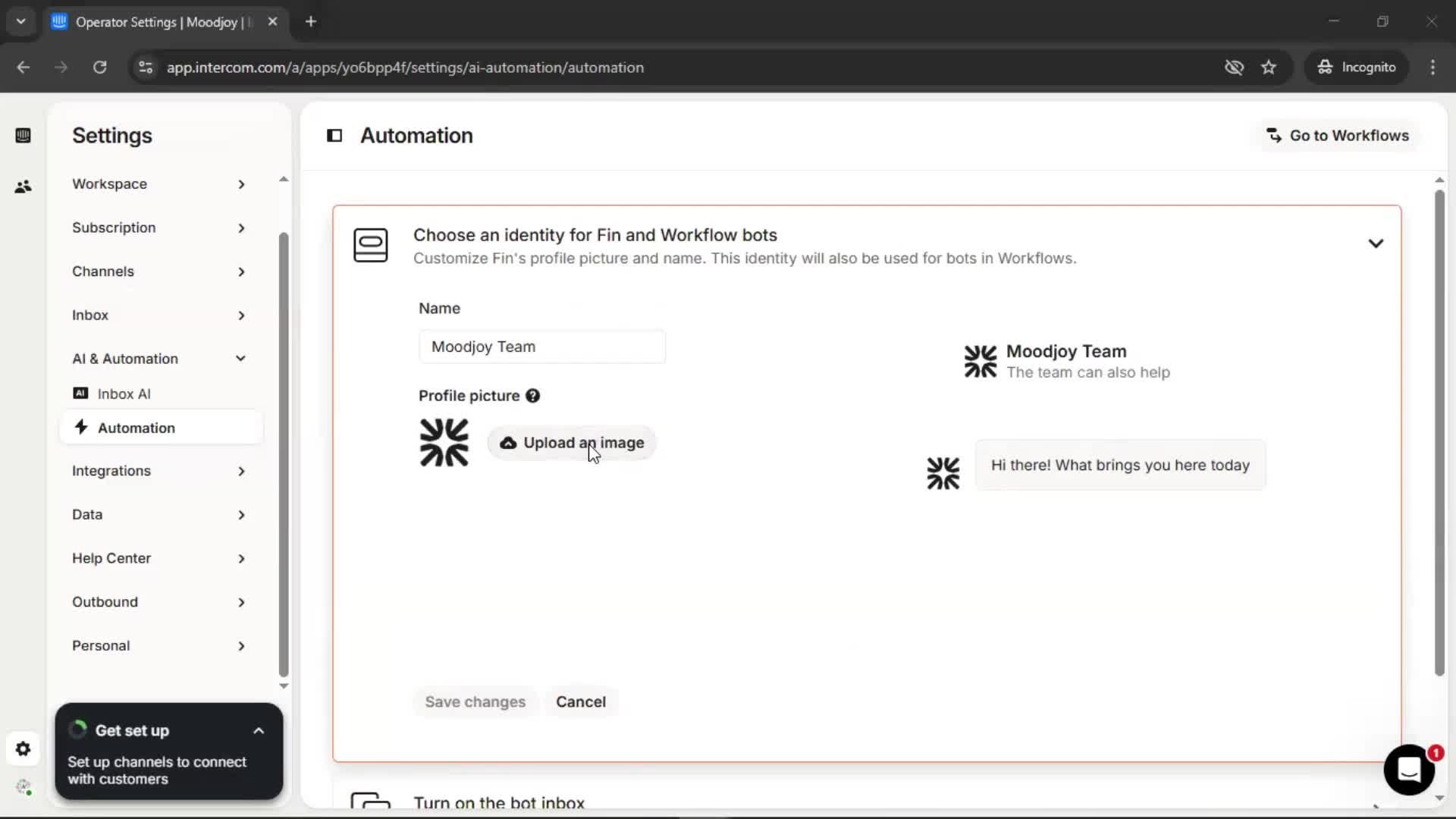Click the Name input field
The width and height of the screenshot is (1456, 819).
[542, 347]
